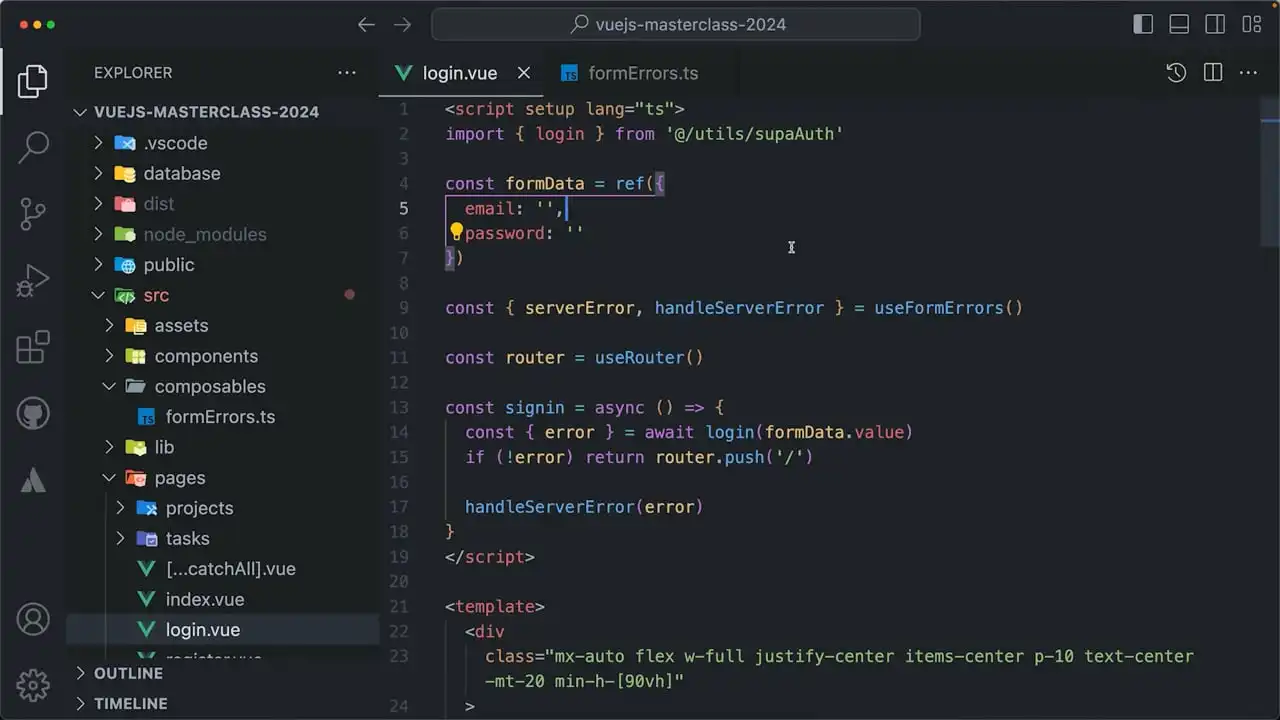Close the login.vue tab
The height and width of the screenshot is (720, 1280).
pos(523,73)
